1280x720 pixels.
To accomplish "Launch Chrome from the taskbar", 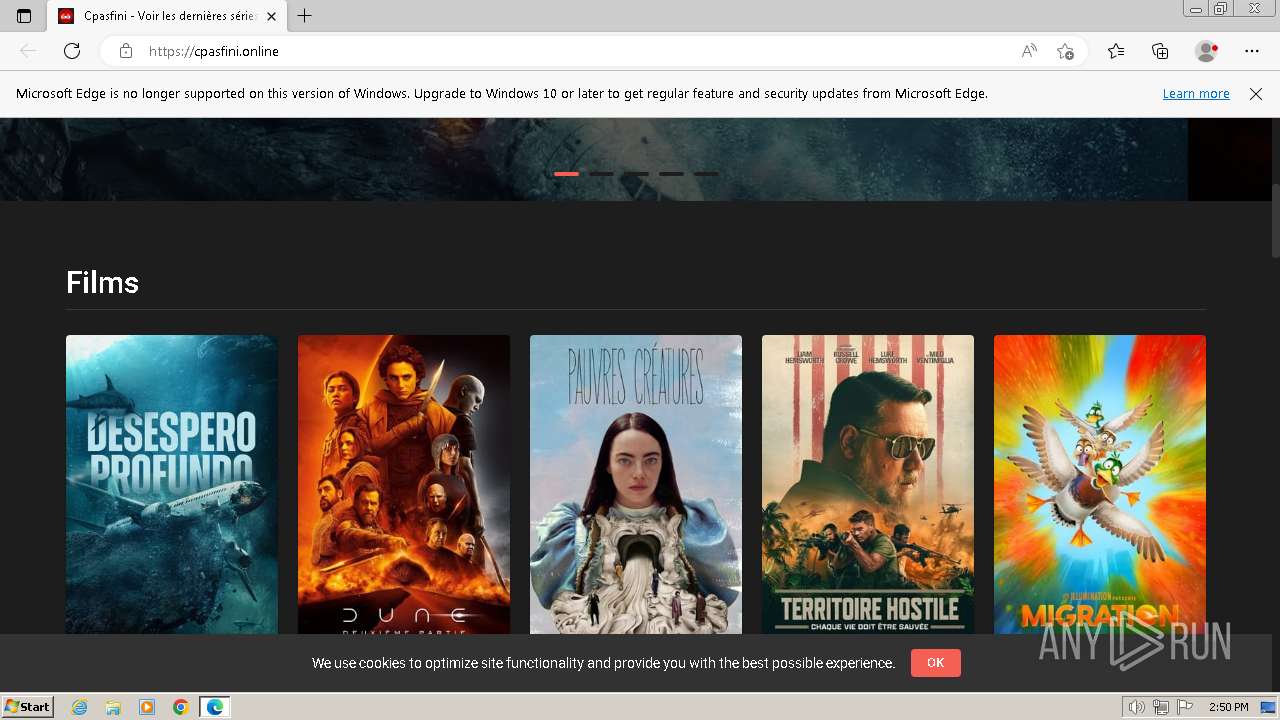I will (180, 707).
